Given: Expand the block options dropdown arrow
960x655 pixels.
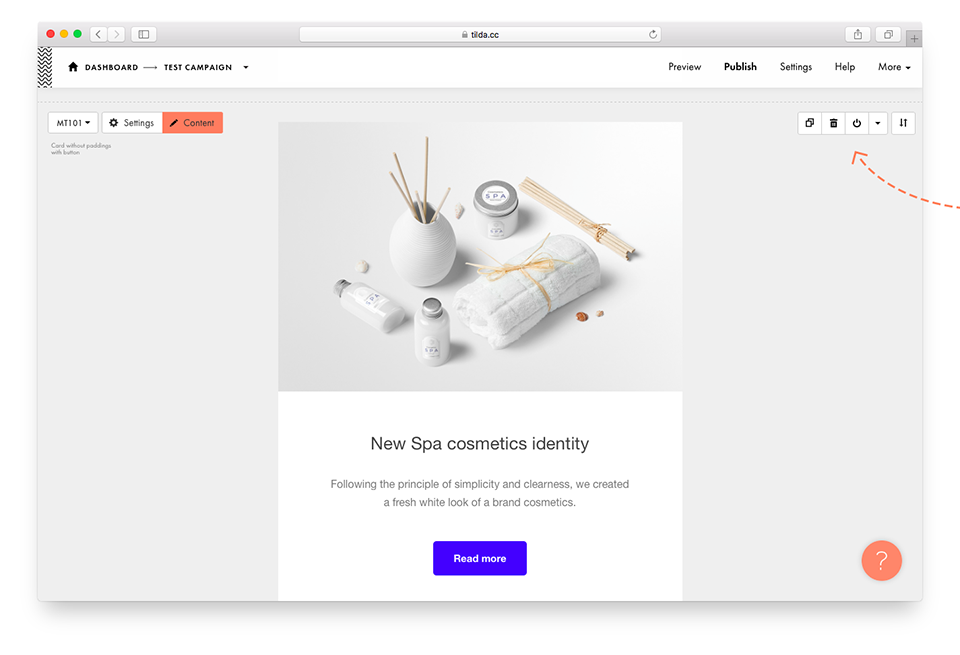Looking at the screenshot, I should [878, 123].
